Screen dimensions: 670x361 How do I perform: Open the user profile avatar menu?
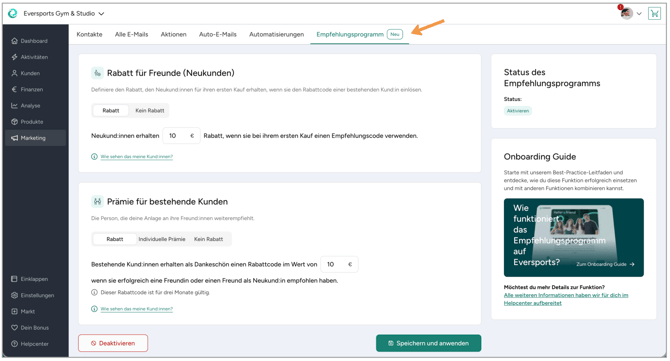click(631, 13)
